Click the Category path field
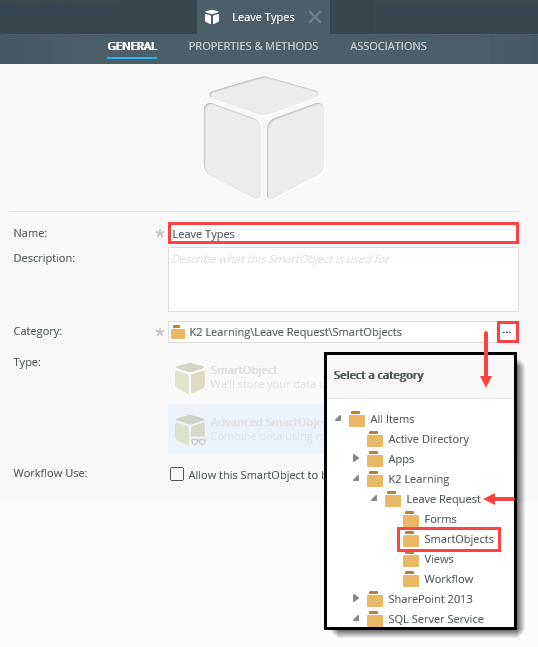Screen dimensions: 538x647 tap(333, 332)
